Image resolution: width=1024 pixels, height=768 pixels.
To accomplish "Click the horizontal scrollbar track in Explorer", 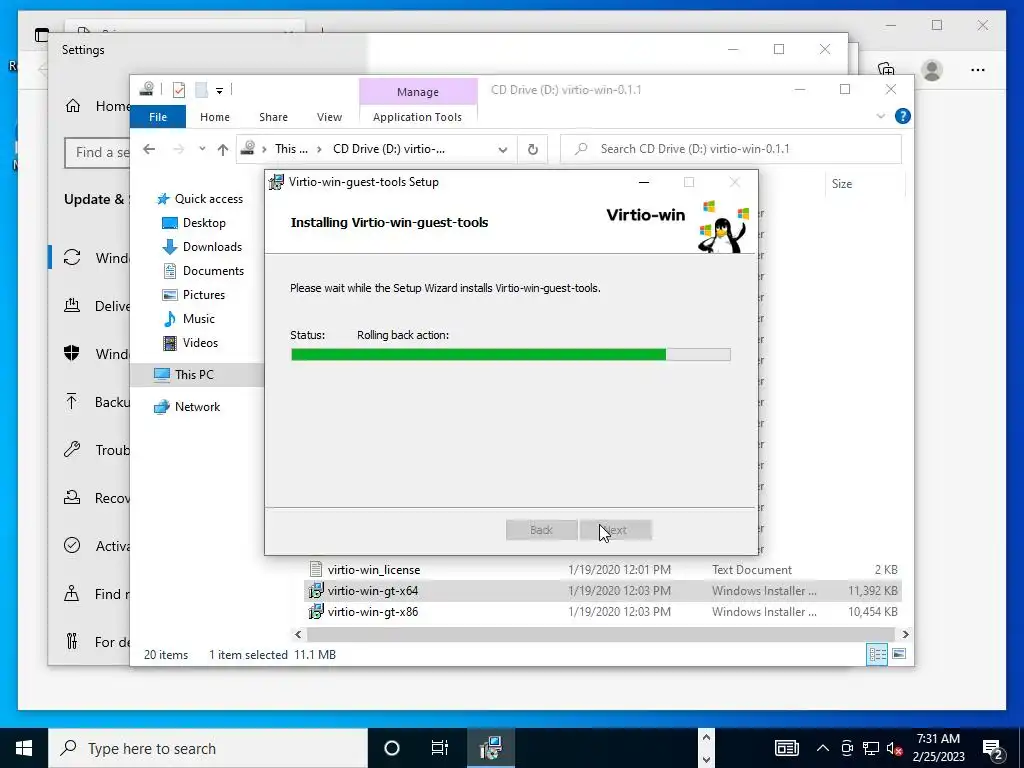I will 600,634.
